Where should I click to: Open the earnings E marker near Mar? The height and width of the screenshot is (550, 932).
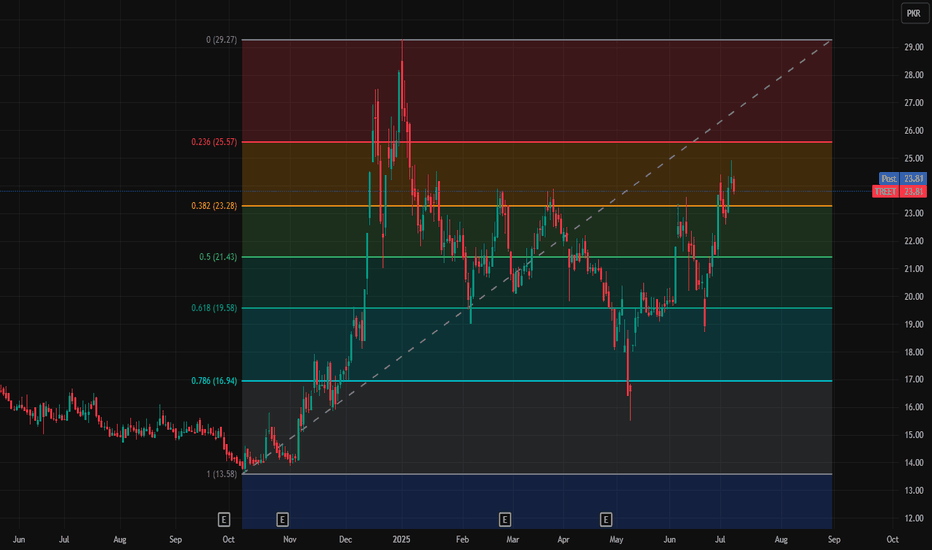505,520
